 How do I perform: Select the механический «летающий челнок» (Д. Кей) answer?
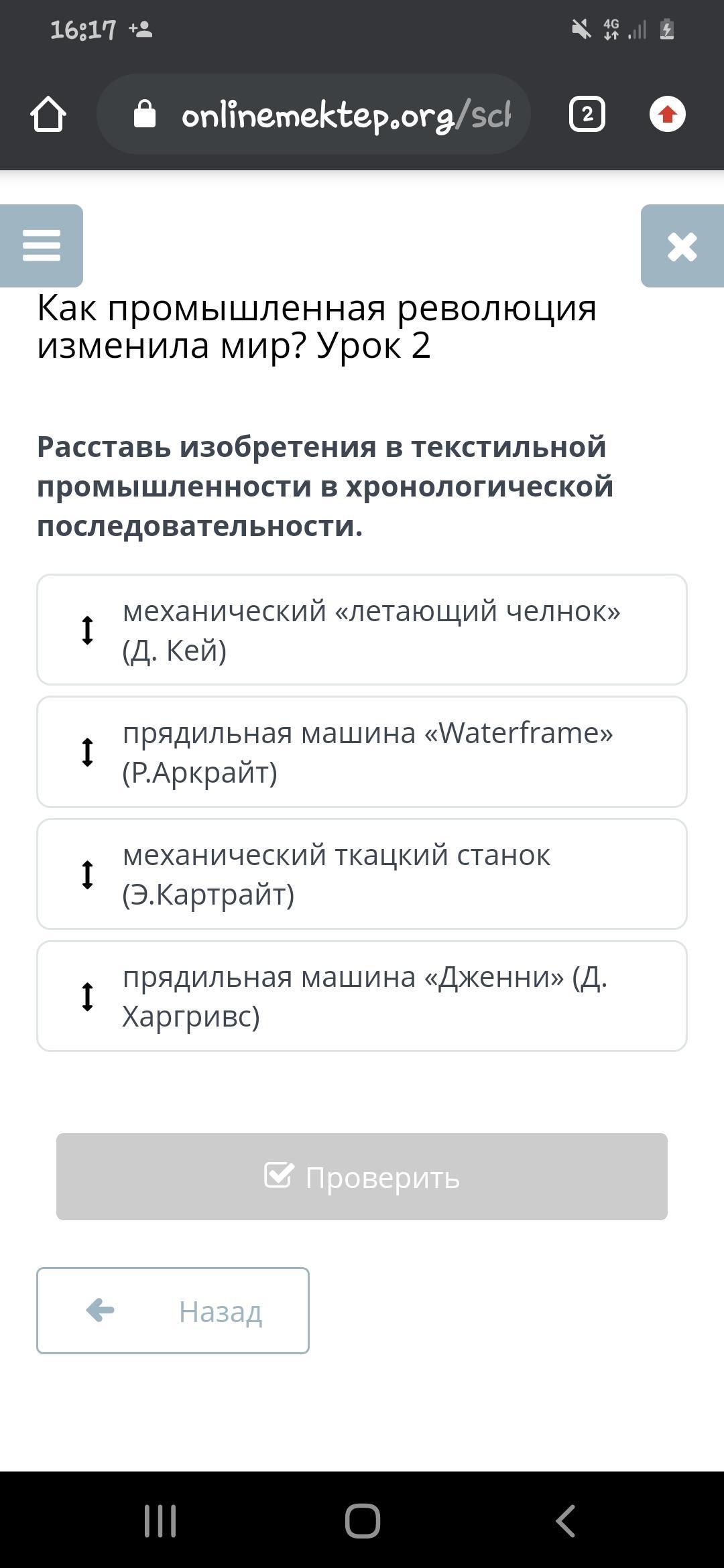pyautogui.click(x=362, y=630)
